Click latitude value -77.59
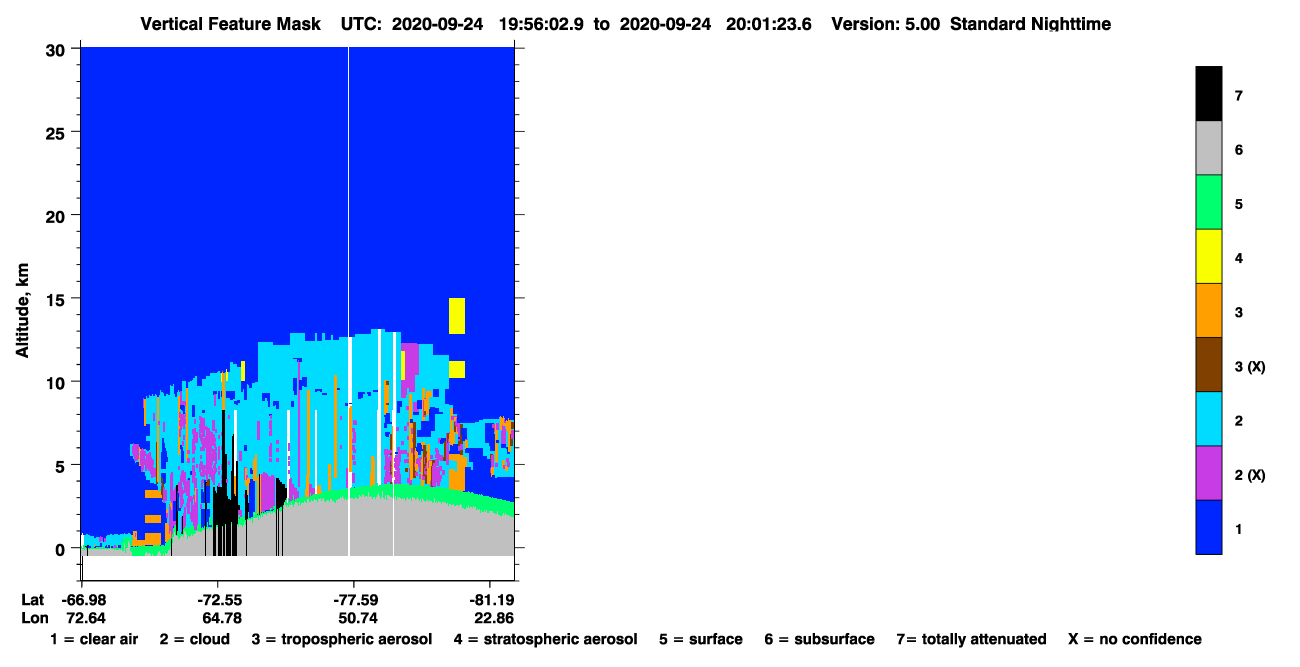The image size is (1300, 667). coord(355,600)
